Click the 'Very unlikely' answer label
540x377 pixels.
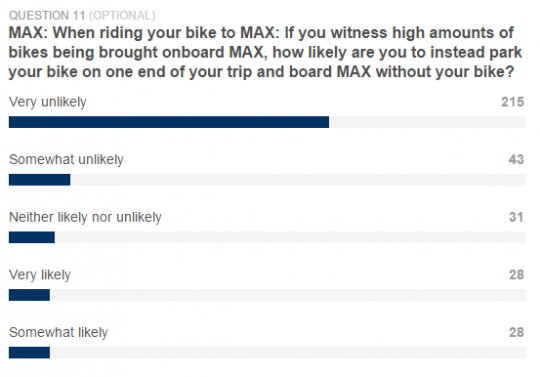(48, 102)
